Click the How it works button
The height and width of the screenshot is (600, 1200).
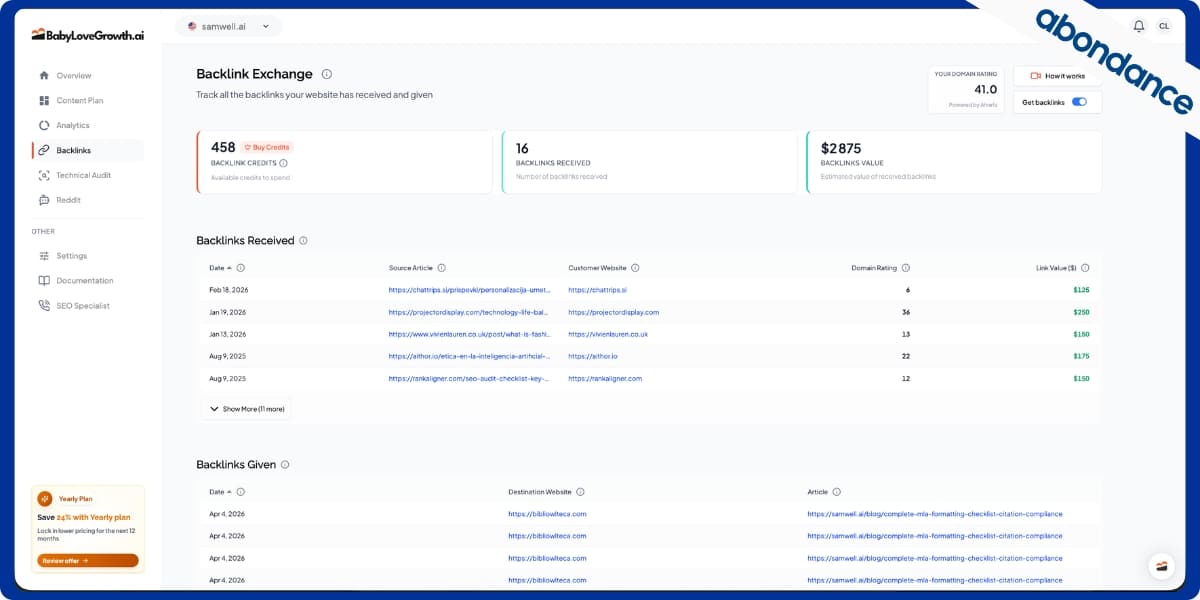tap(1057, 76)
